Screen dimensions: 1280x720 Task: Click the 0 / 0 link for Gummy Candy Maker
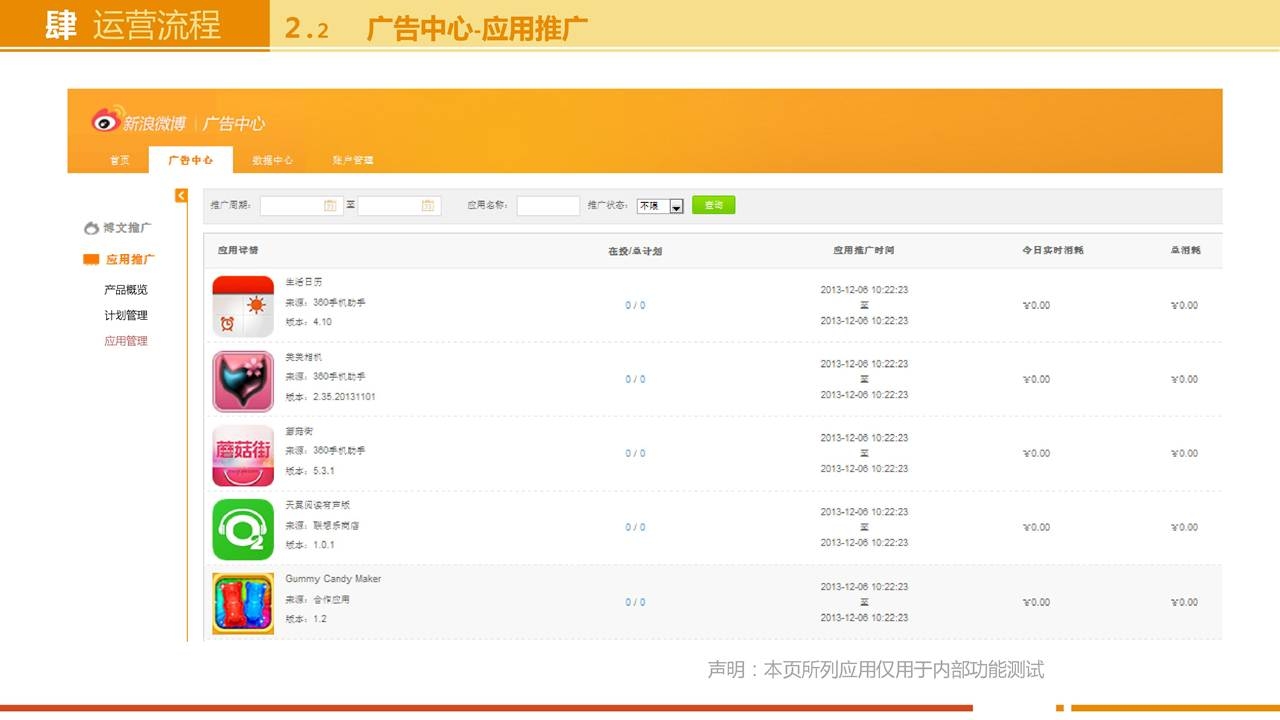635,602
